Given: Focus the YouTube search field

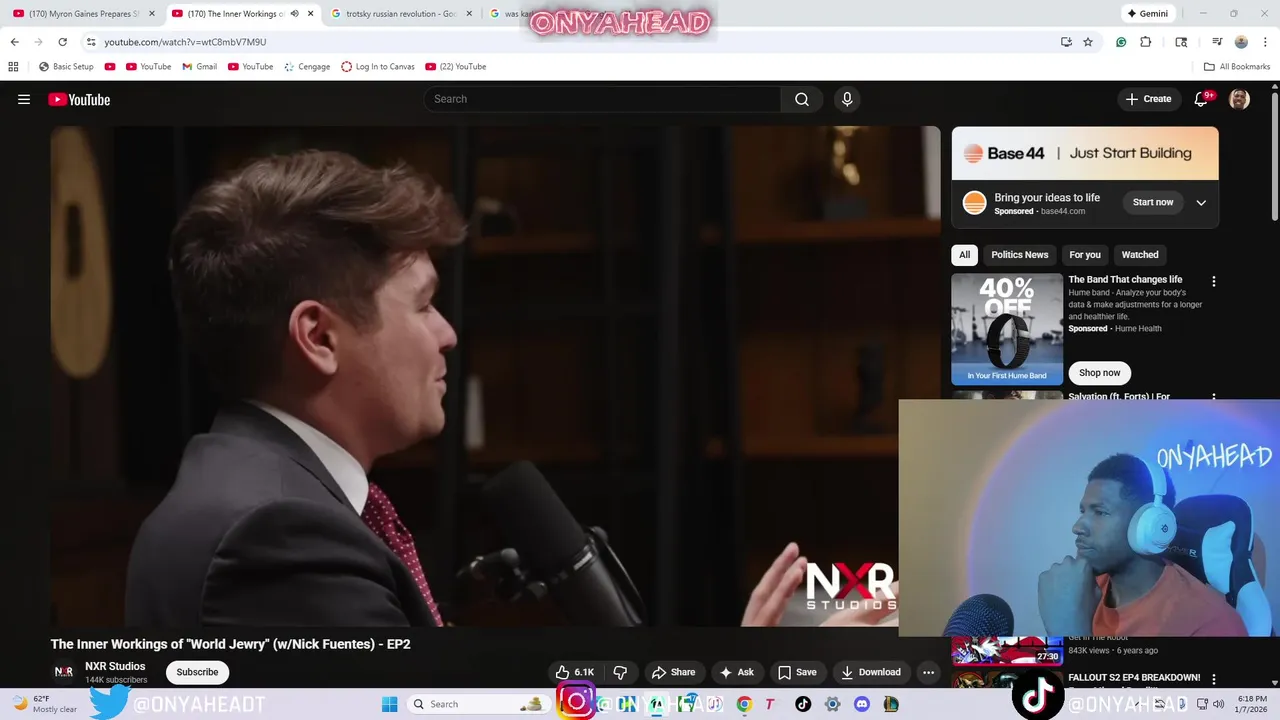Looking at the screenshot, I should coord(602,99).
